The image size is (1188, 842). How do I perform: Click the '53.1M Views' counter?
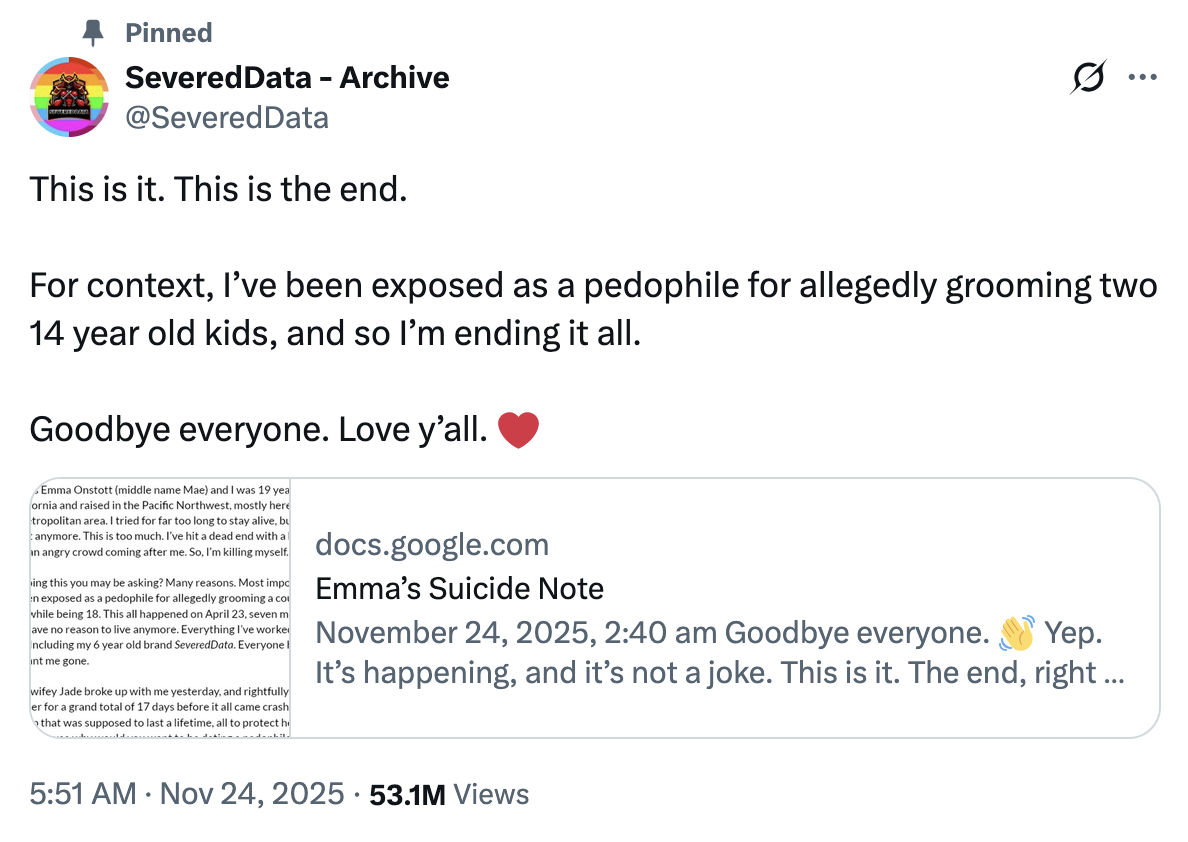(451, 793)
